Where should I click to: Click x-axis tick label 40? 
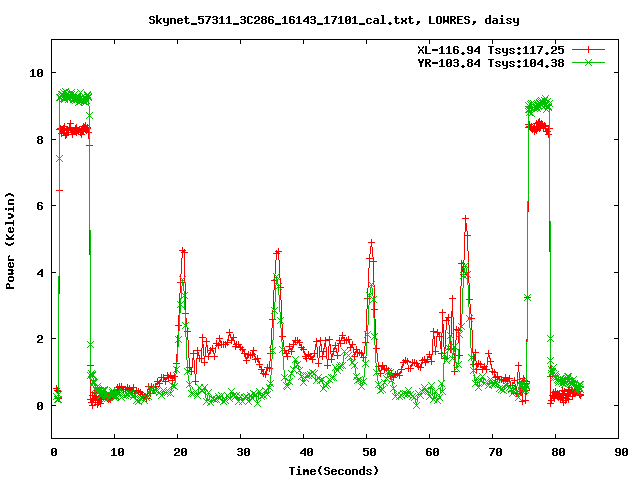[306, 452]
